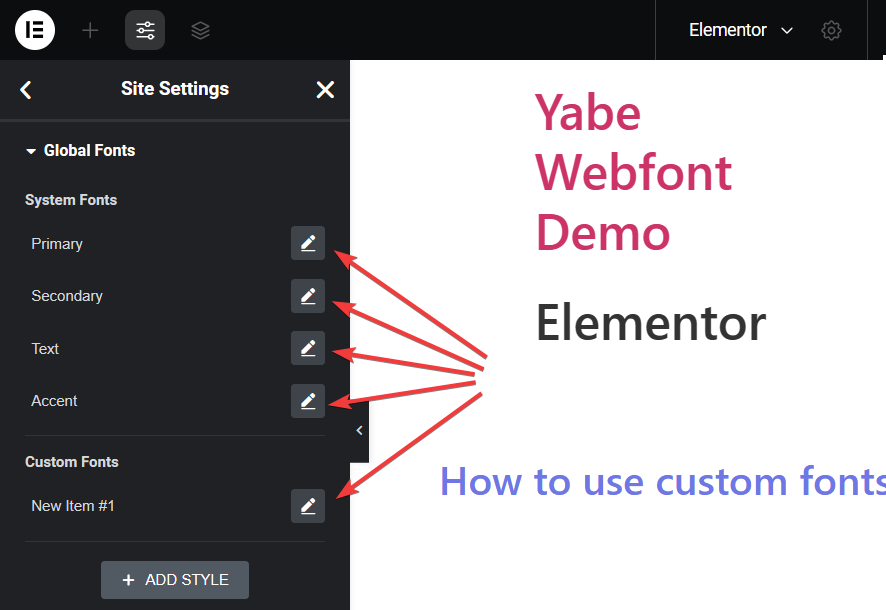This screenshot has width=886, height=610.
Task: Select the Primary font label
Action: tap(57, 244)
